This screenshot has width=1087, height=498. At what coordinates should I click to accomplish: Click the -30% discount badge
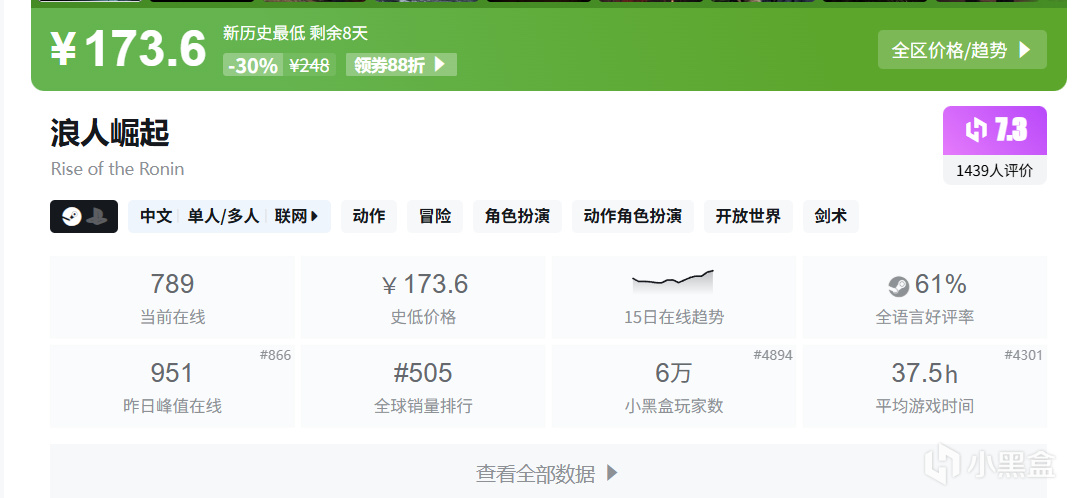click(x=253, y=65)
